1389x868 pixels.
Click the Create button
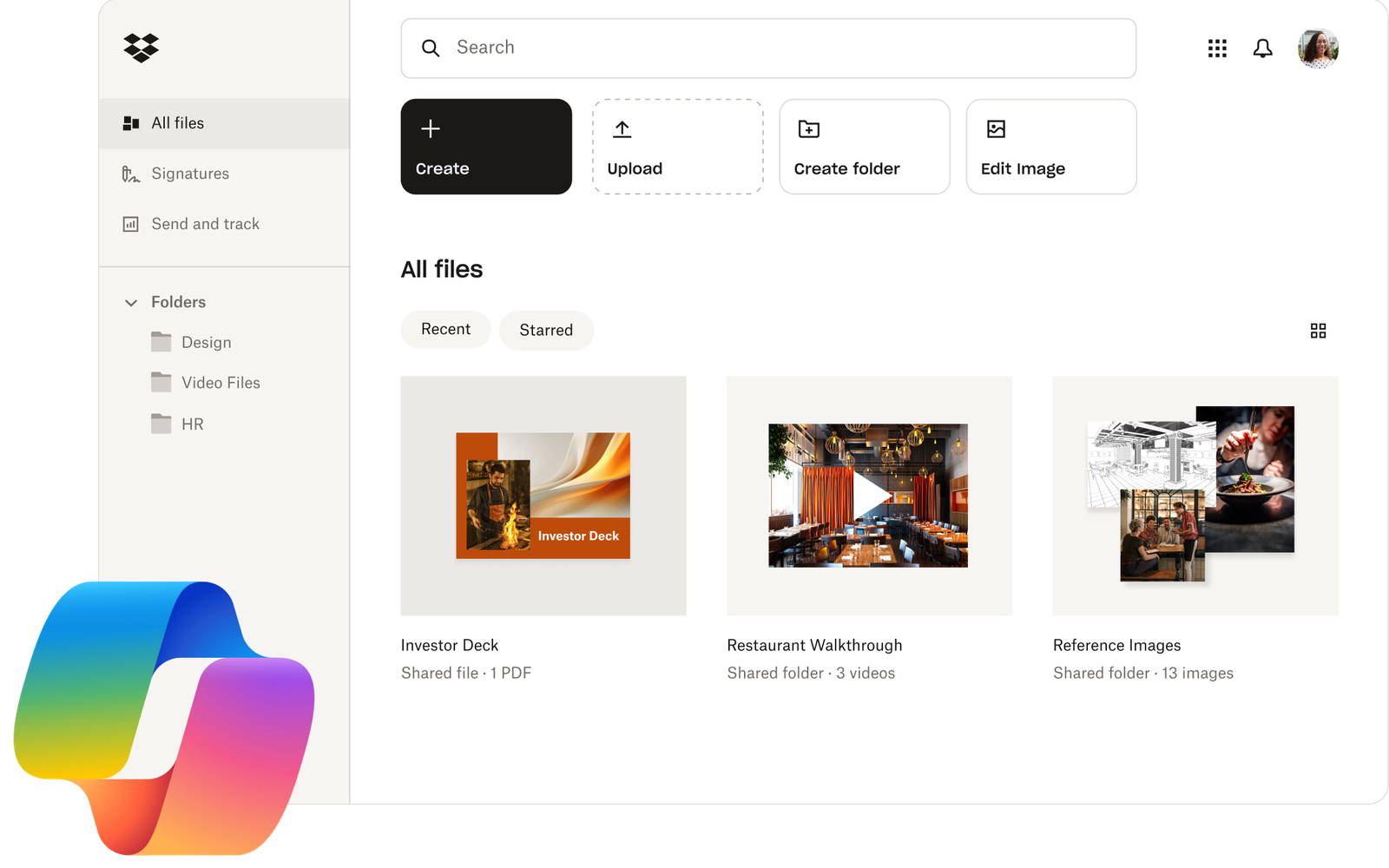pyautogui.click(x=485, y=147)
